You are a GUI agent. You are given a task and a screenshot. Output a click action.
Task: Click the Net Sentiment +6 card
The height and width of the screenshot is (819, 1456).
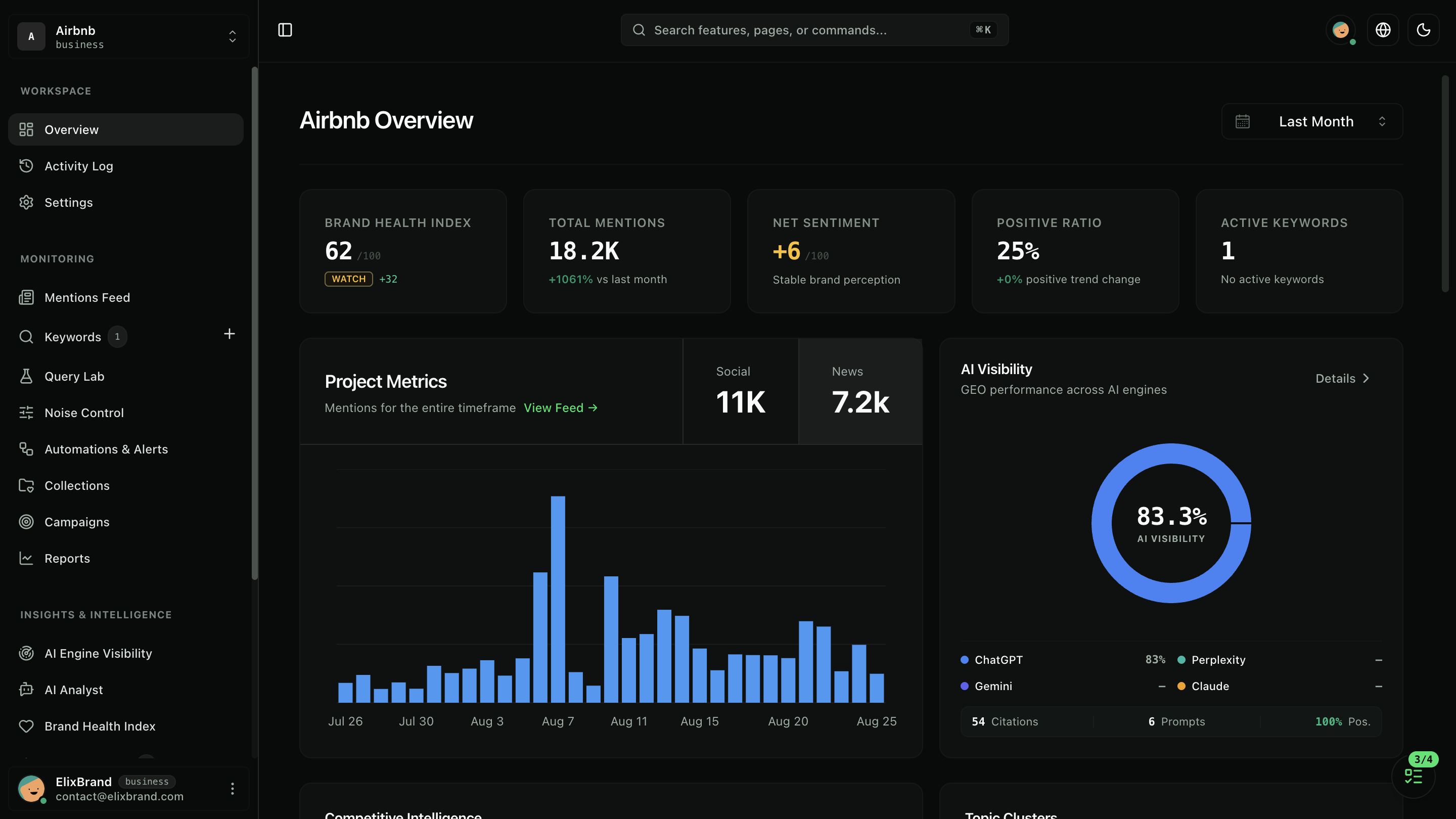[851, 251]
